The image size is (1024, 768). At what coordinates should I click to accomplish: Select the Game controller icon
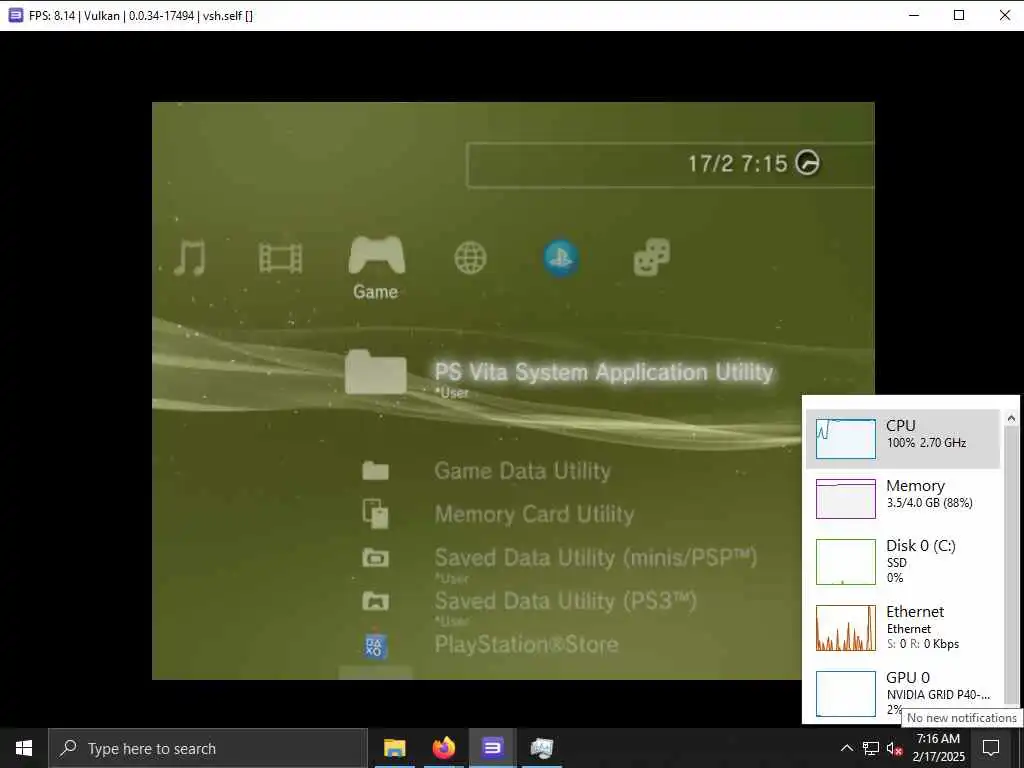[x=377, y=255]
